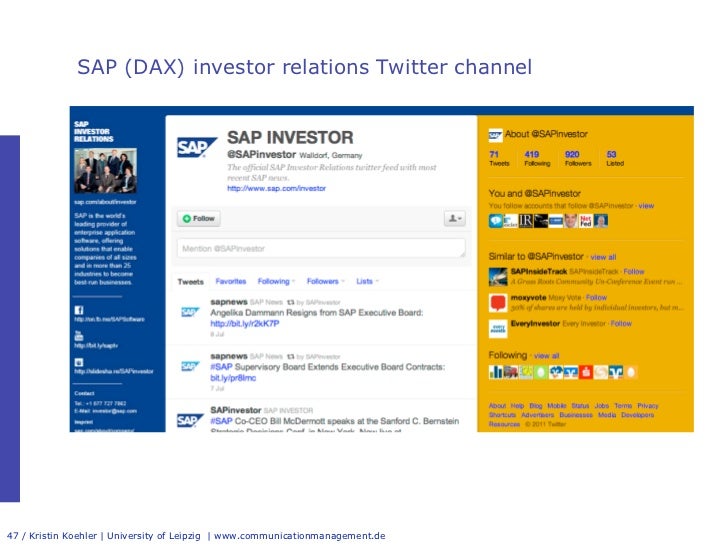Open the Developers footer link
This screenshot has height=546, width=728.
[x=637, y=415]
